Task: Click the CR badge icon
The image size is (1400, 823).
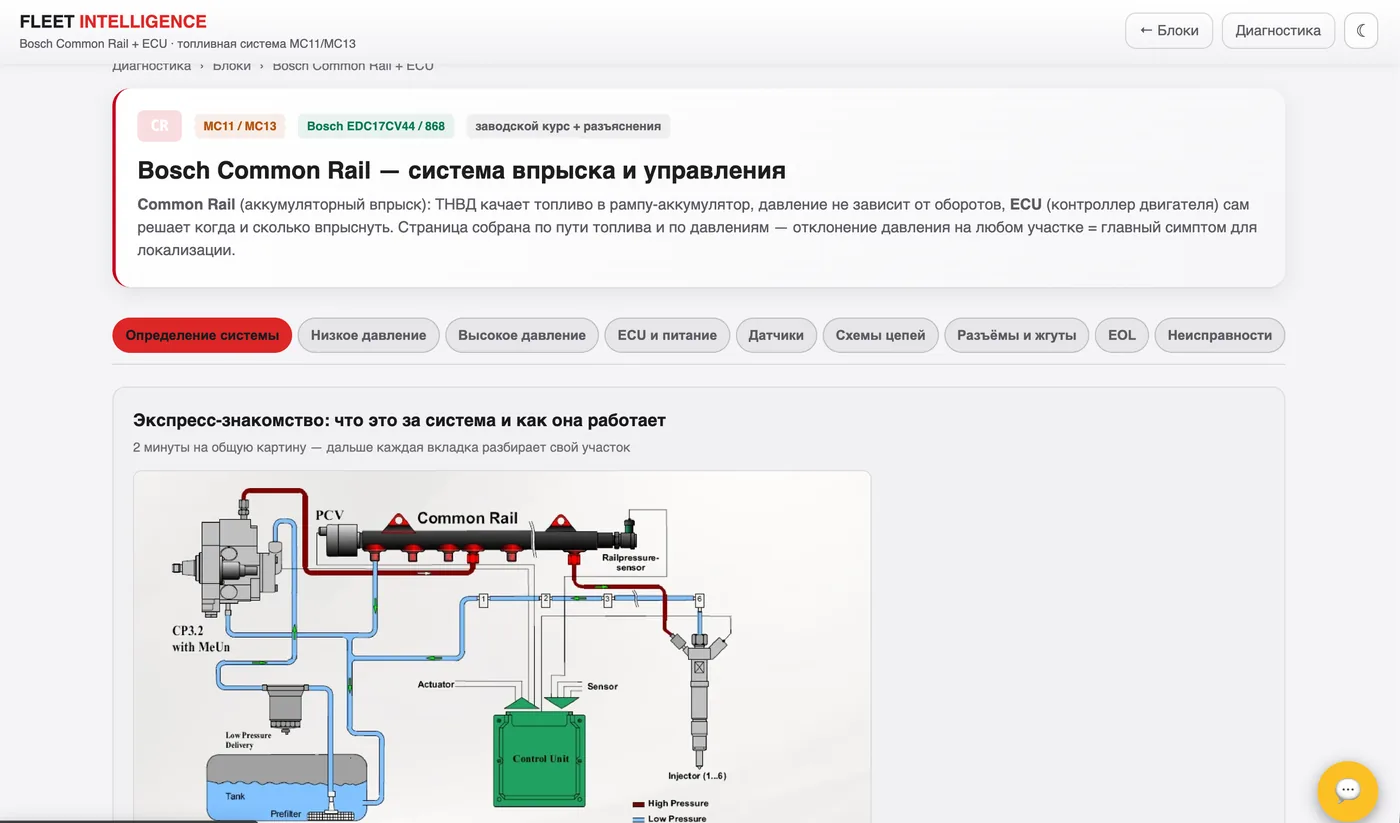Action: (159, 126)
